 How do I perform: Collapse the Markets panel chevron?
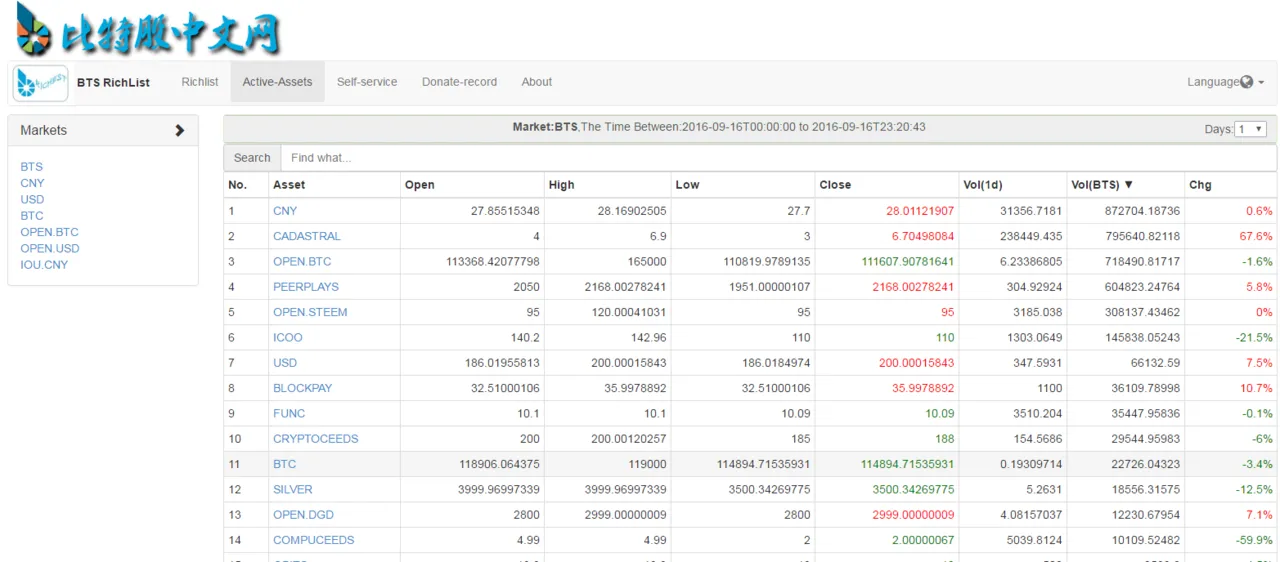[180, 130]
